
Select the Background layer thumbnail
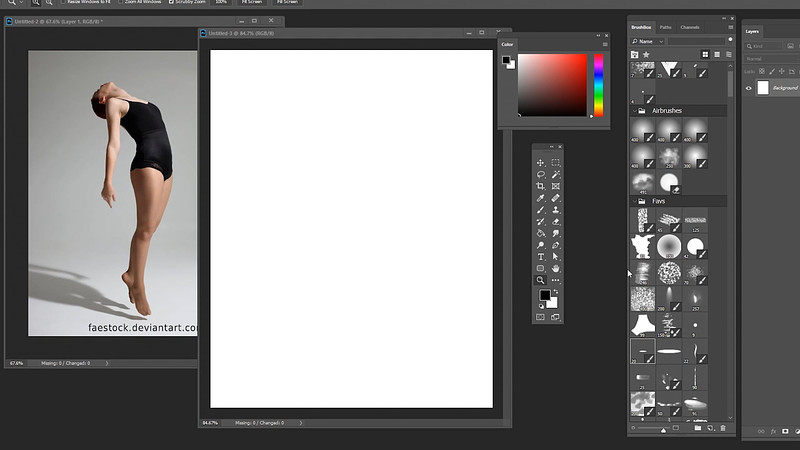pyautogui.click(x=763, y=88)
